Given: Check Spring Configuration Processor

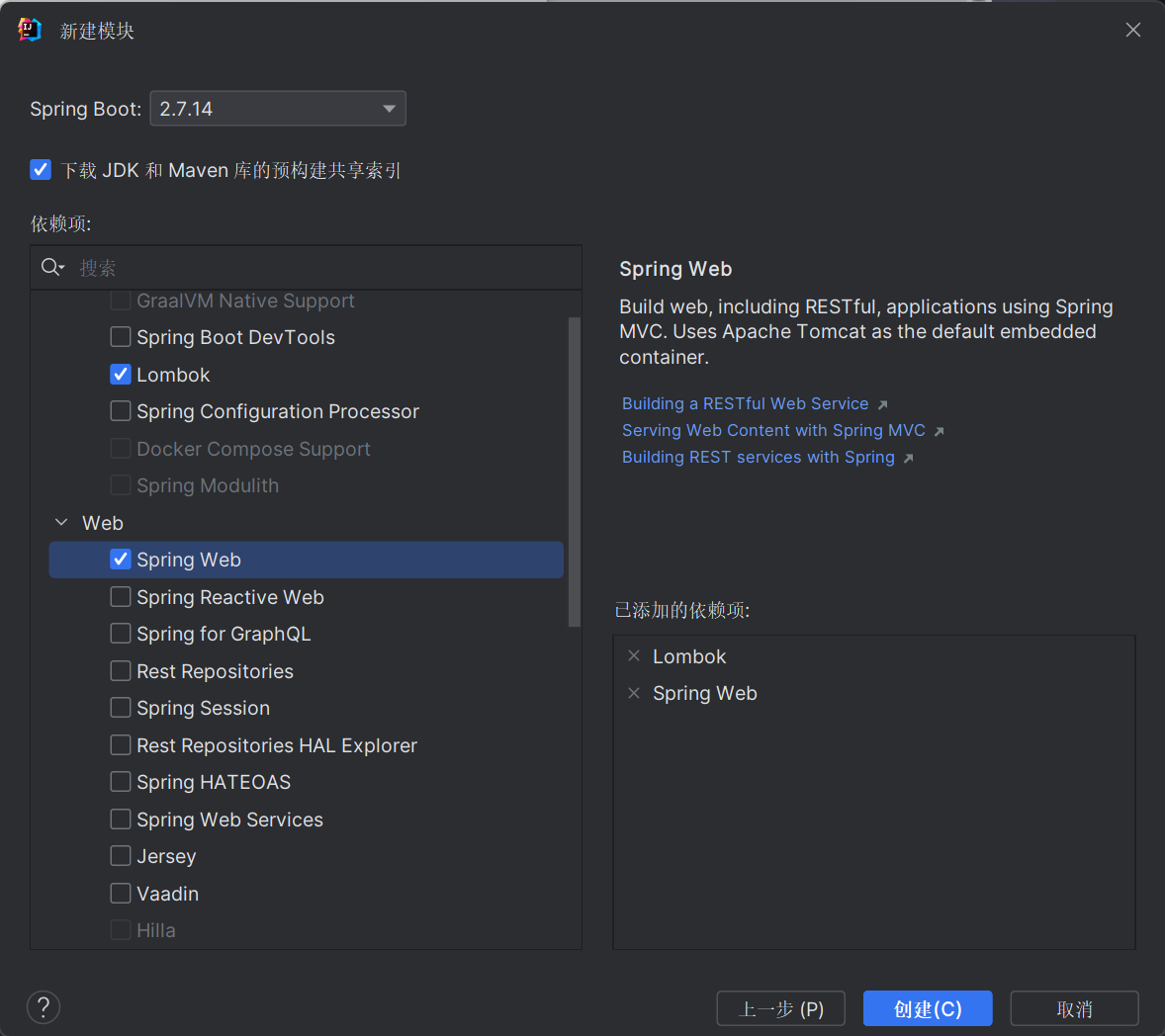Looking at the screenshot, I should click(x=121, y=410).
